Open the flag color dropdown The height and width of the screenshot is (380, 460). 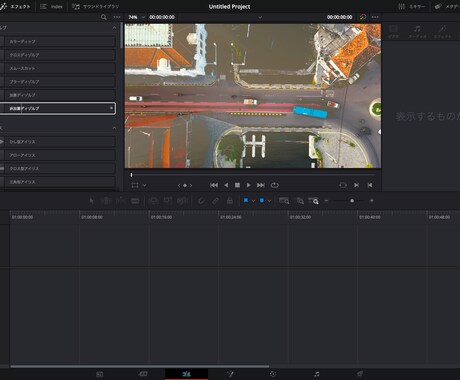(x=253, y=201)
